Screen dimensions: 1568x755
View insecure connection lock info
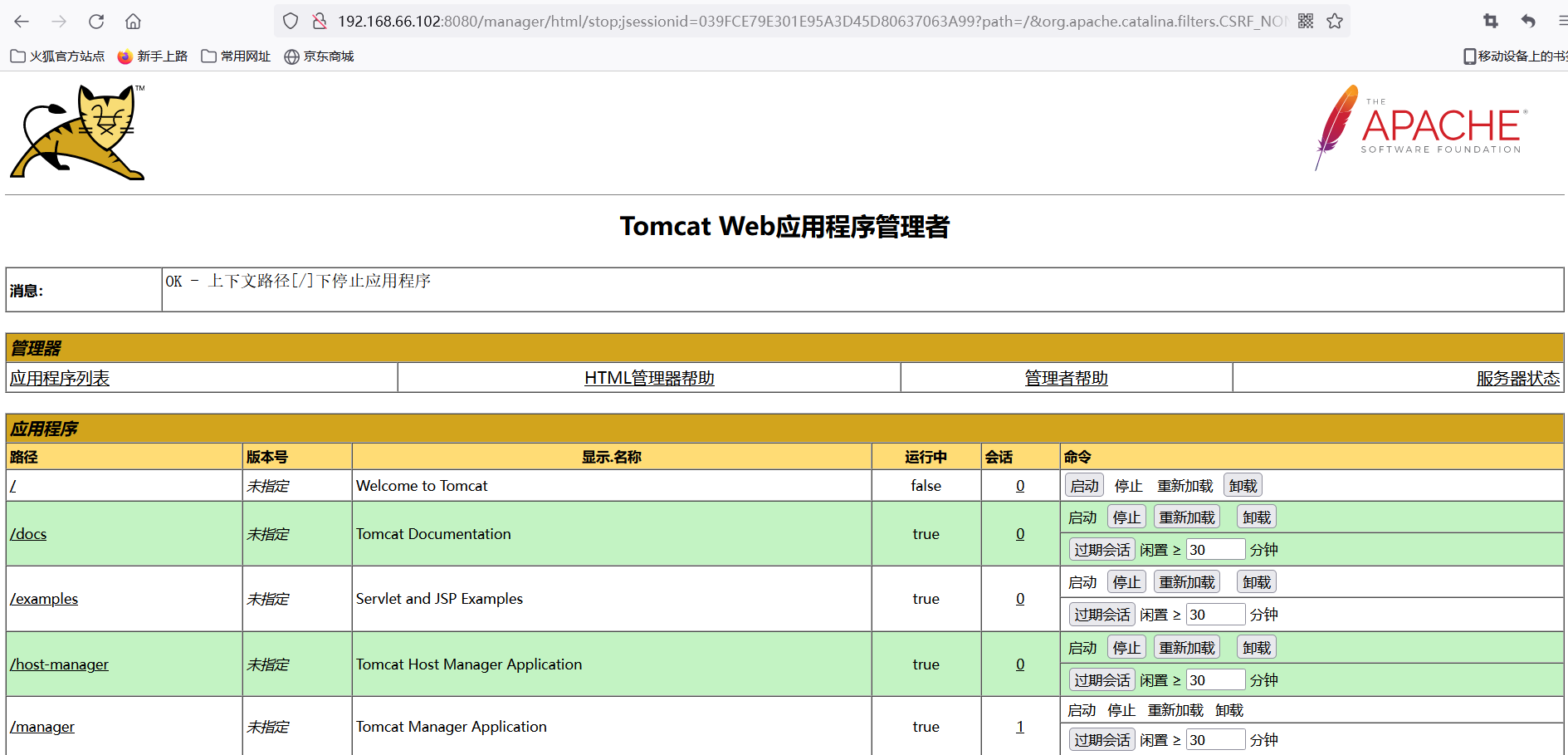[x=320, y=22]
